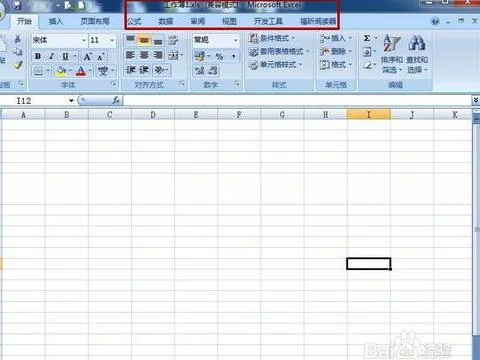
Task: Click the formula bar input field
Action: pos(297,100)
